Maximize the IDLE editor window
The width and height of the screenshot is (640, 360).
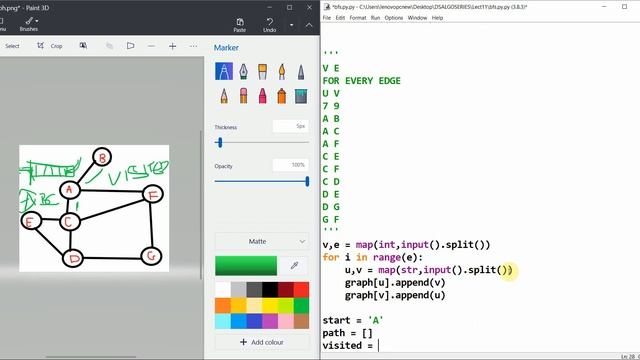point(624,7)
